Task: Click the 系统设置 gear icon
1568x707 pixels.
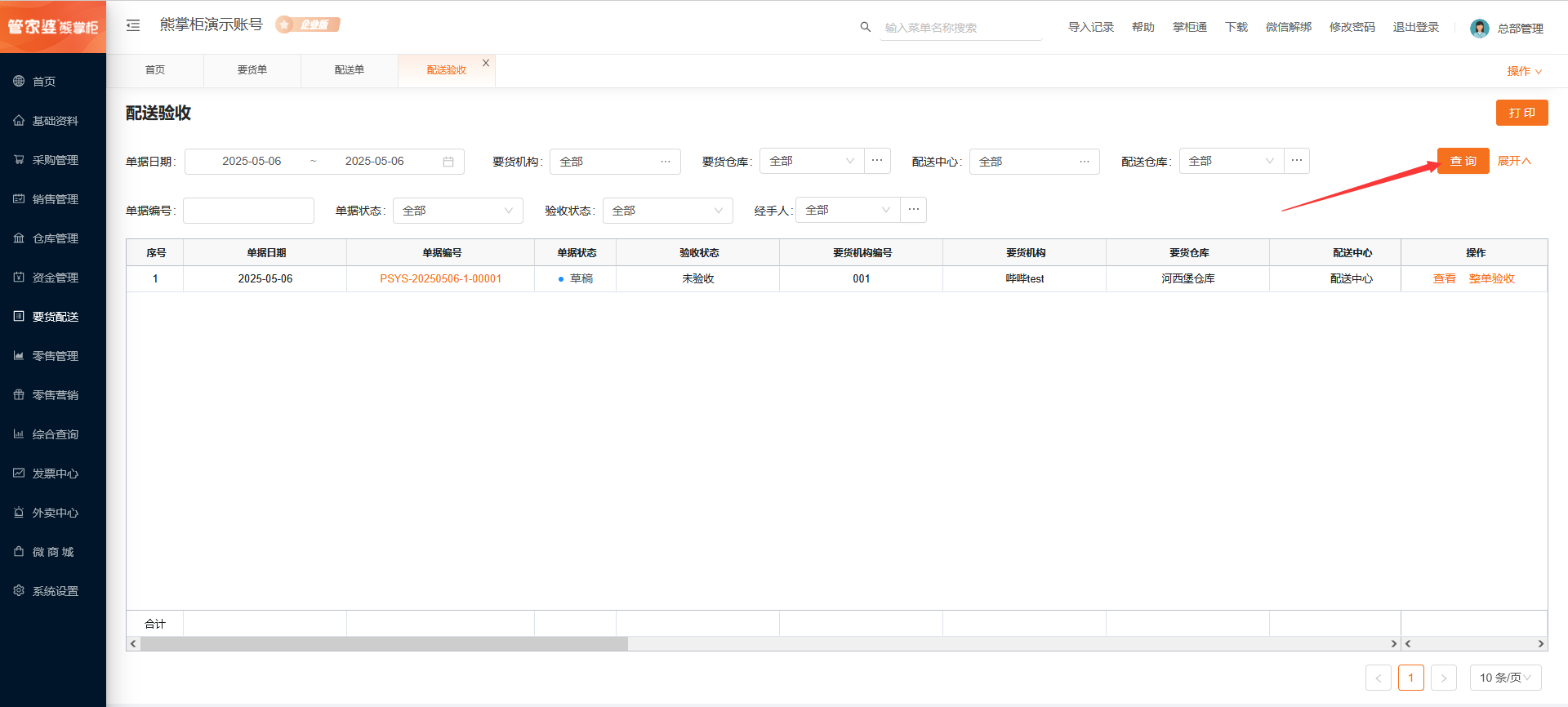Action: [19, 590]
